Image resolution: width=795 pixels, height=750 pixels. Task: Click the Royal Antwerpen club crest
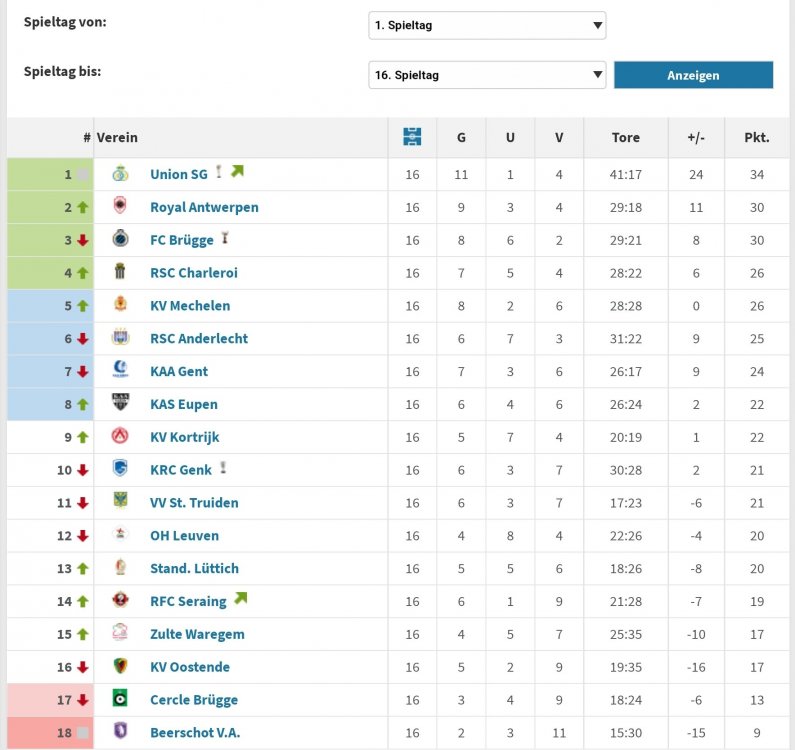coord(120,206)
